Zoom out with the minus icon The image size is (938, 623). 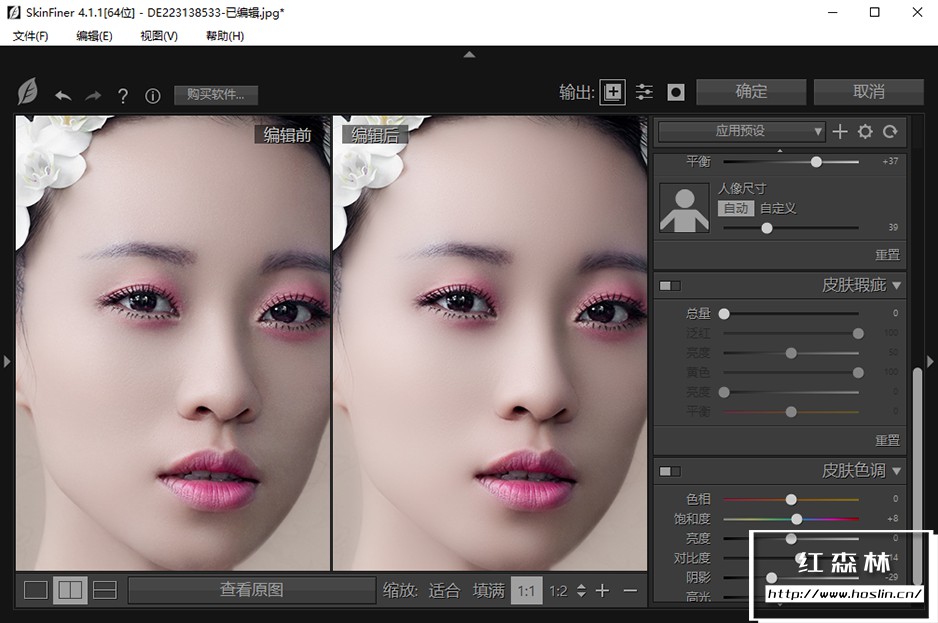tap(630, 591)
